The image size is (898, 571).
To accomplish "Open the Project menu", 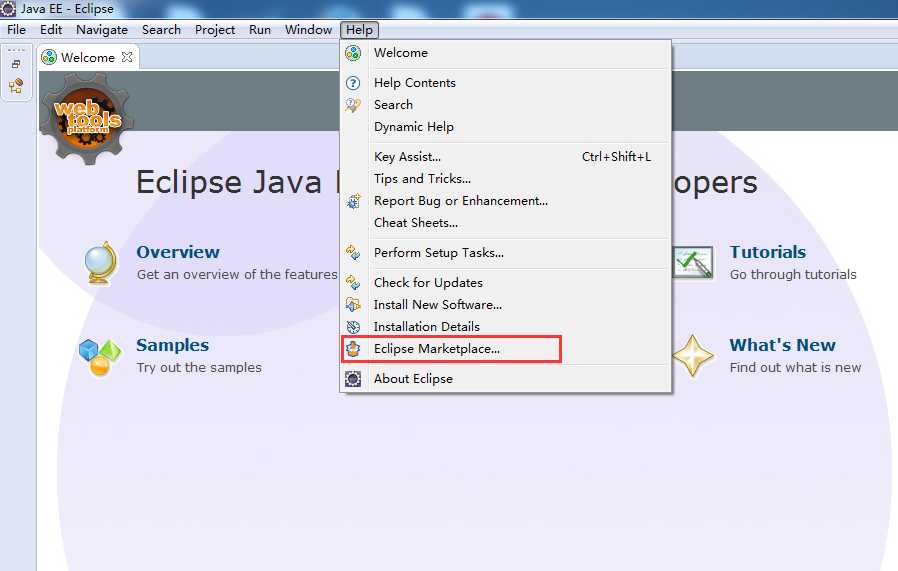I will click(215, 30).
